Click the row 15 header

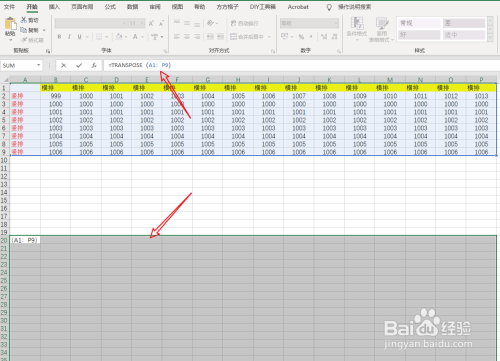pyautogui.click(x=4, y=200)
